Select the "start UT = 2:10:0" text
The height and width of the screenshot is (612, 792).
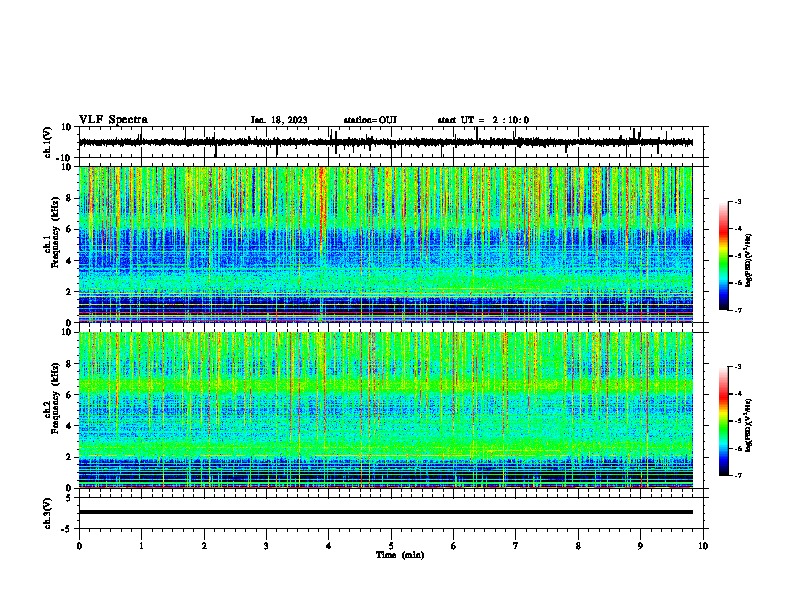483,120
